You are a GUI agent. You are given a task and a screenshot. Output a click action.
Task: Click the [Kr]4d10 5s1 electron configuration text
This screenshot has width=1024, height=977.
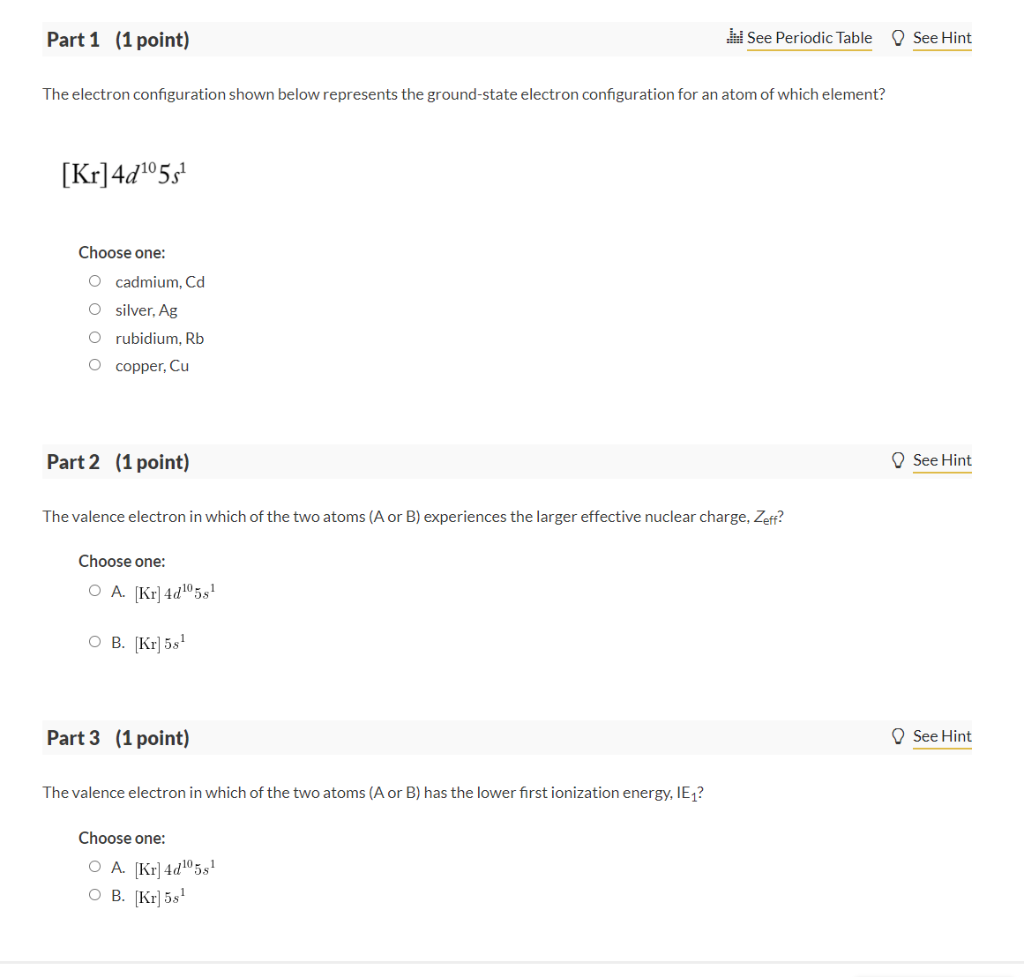(122, 171)
